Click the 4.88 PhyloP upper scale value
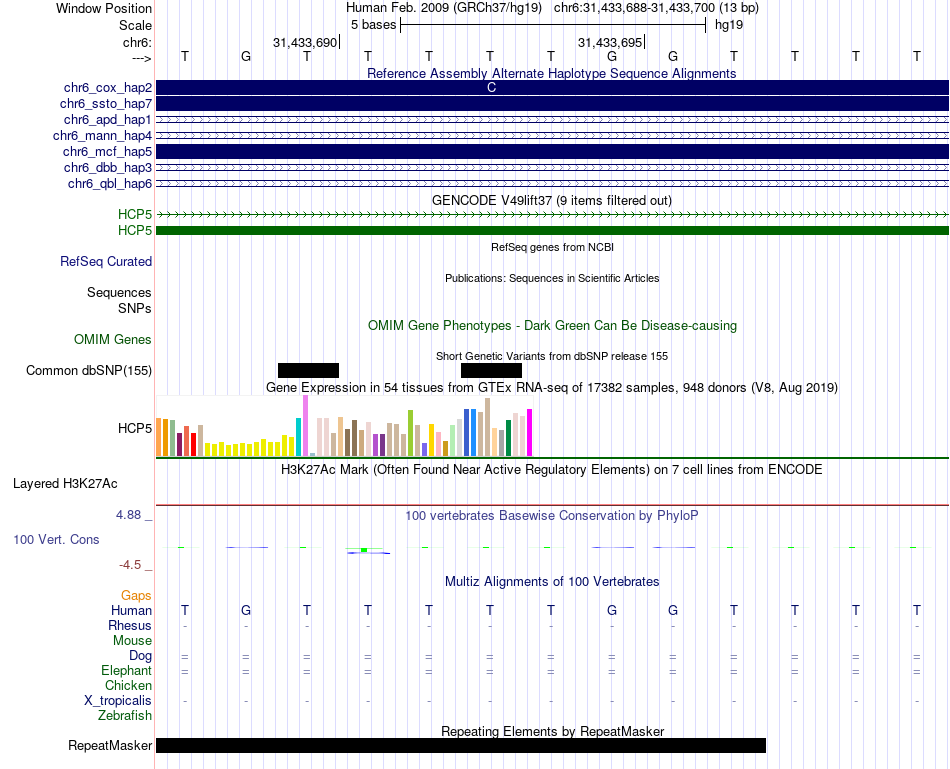 pyautogui.click(x=128, y=514)
